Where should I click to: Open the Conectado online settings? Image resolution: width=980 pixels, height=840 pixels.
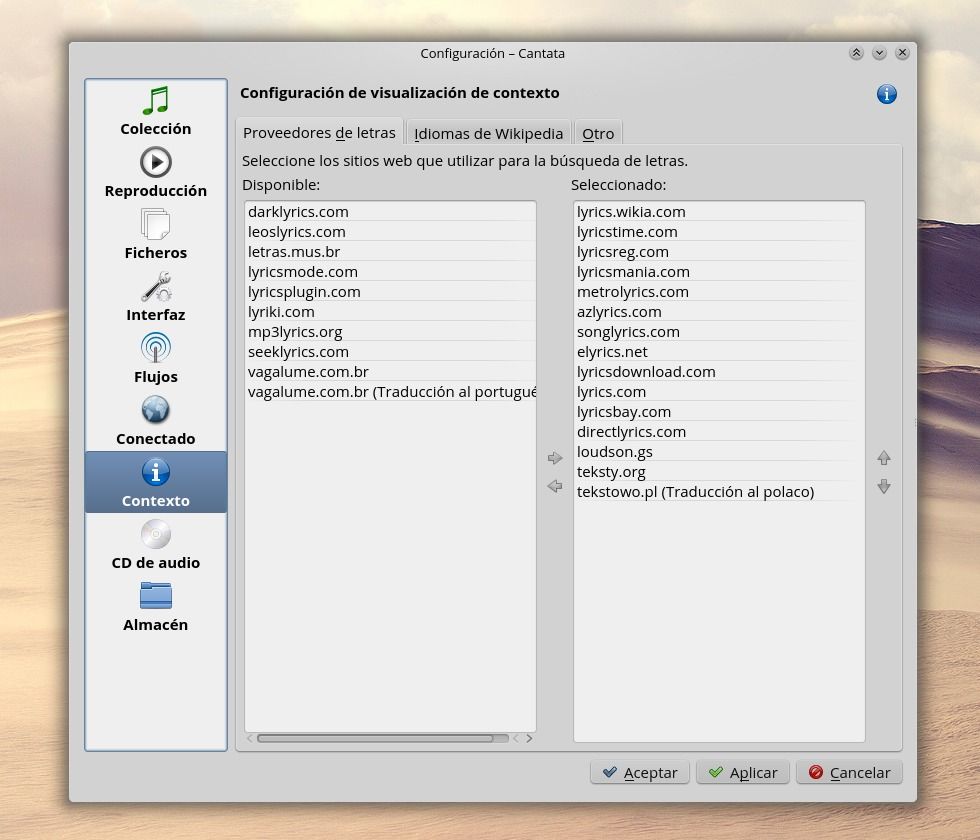155,421
